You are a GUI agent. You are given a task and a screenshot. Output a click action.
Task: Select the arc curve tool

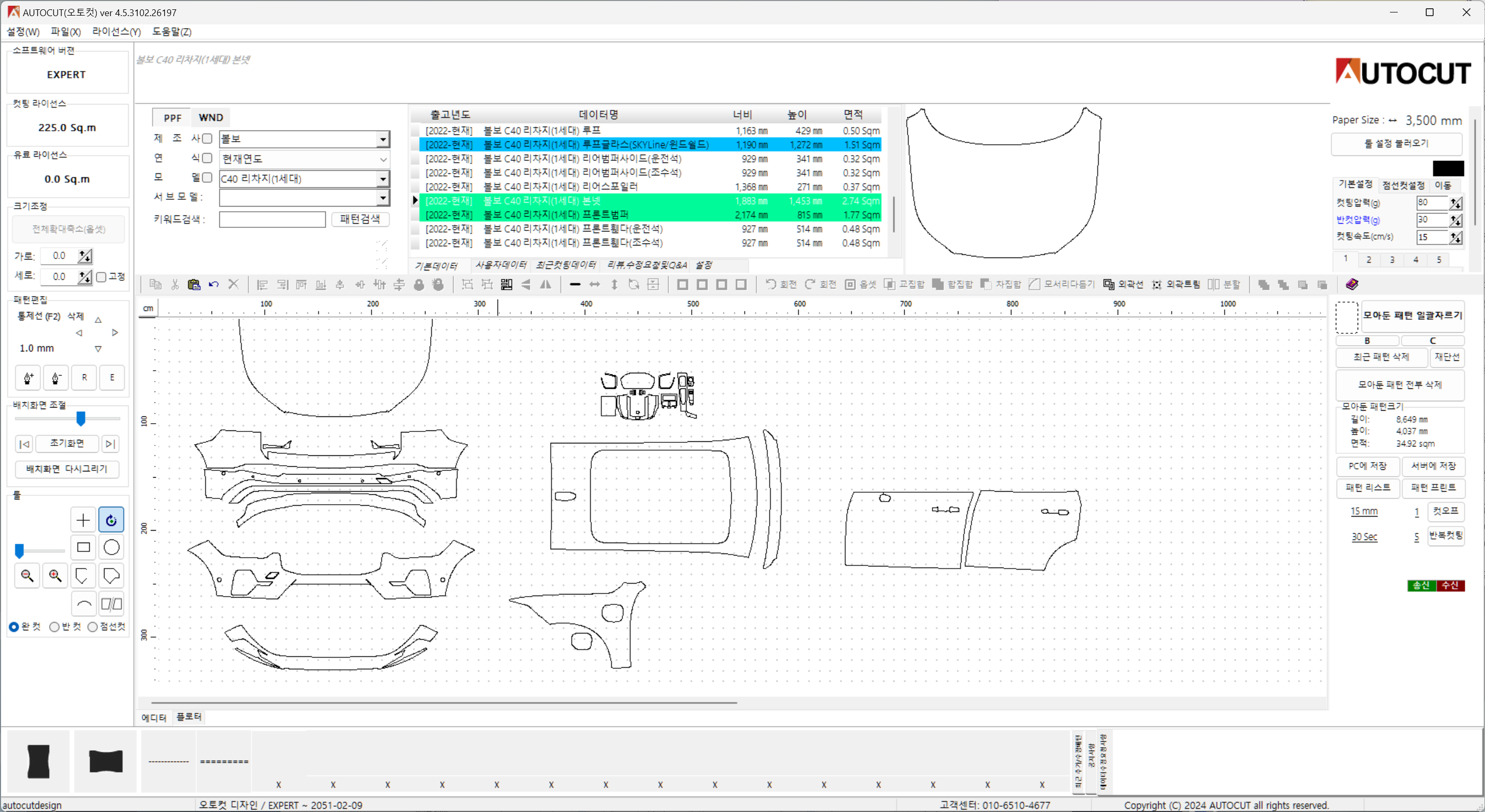[83, 604]
